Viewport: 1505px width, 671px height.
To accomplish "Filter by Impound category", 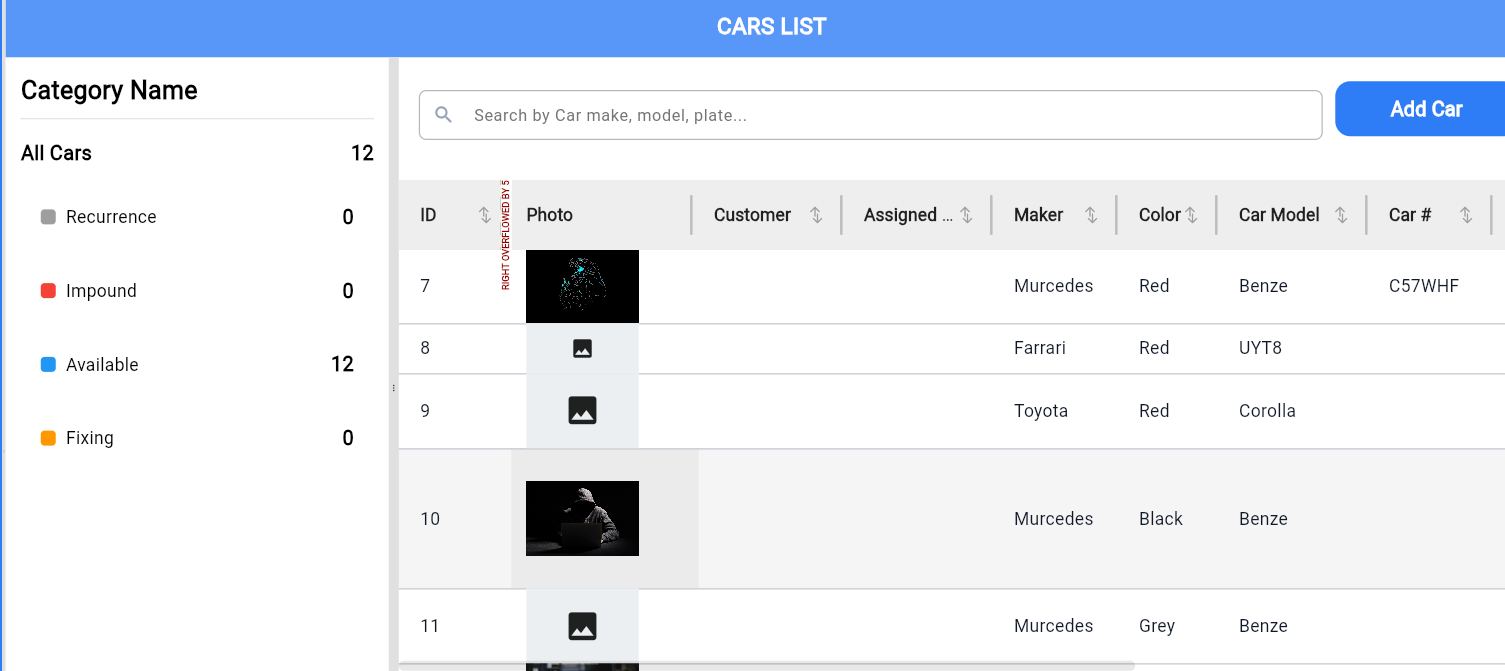I will tap(101, 291).
